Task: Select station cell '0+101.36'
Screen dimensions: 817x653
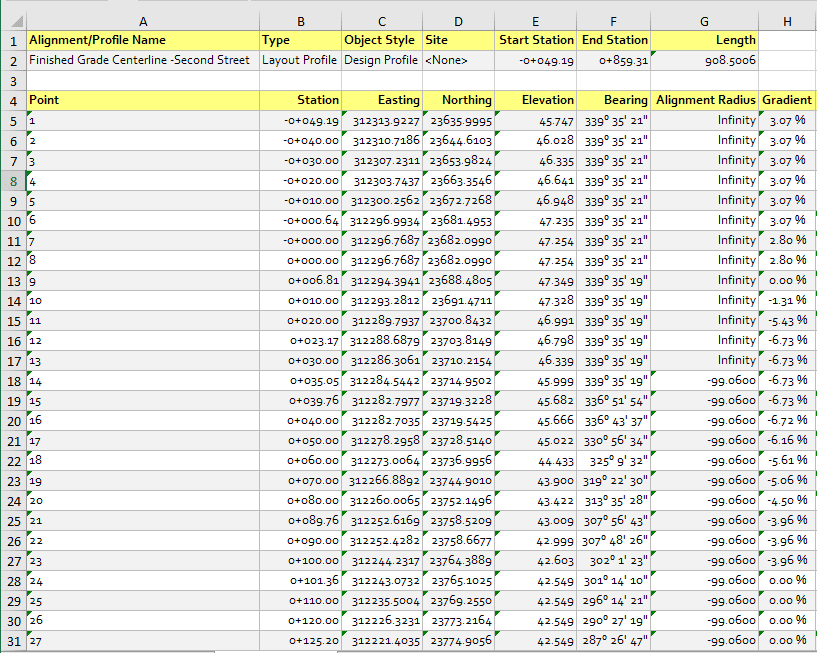Action: click(x=301, y=581)
